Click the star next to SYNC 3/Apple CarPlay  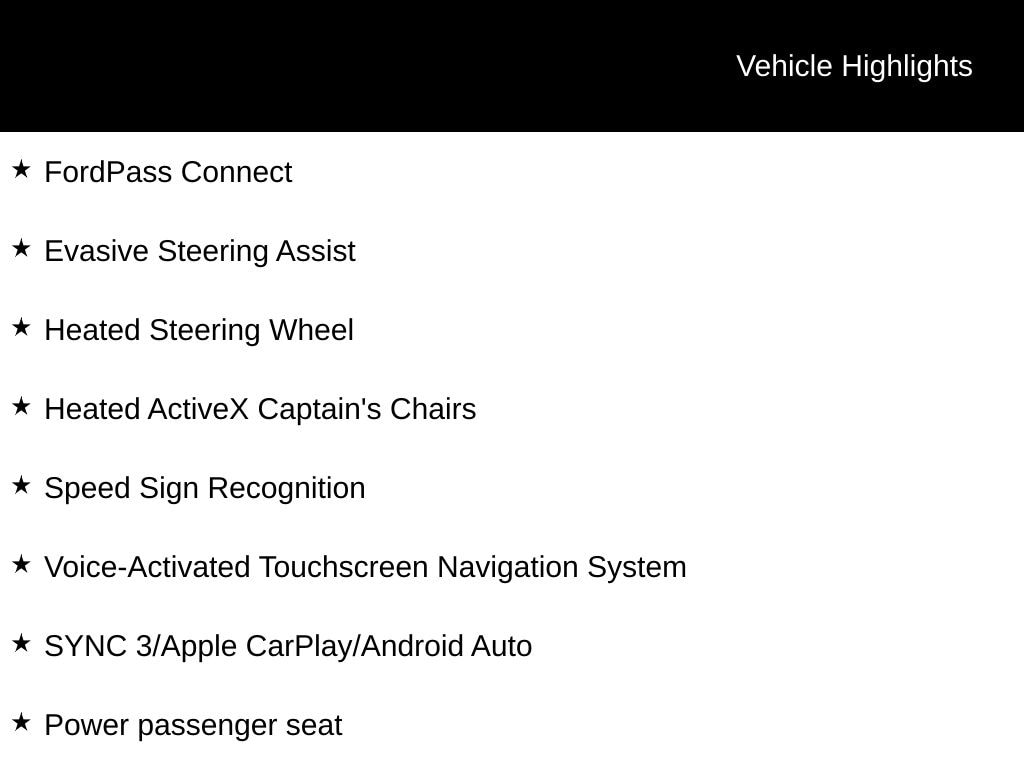[x=21, y=644]
